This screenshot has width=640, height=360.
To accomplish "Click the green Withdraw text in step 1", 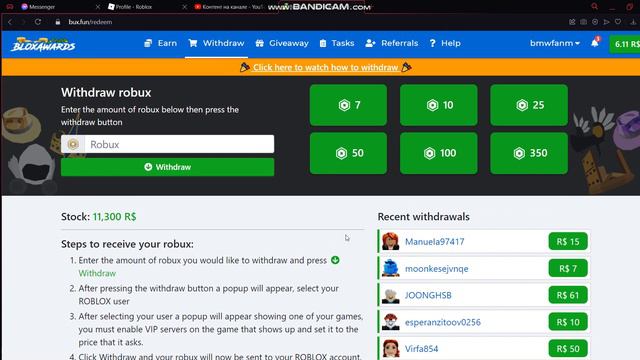I will 97,273.
